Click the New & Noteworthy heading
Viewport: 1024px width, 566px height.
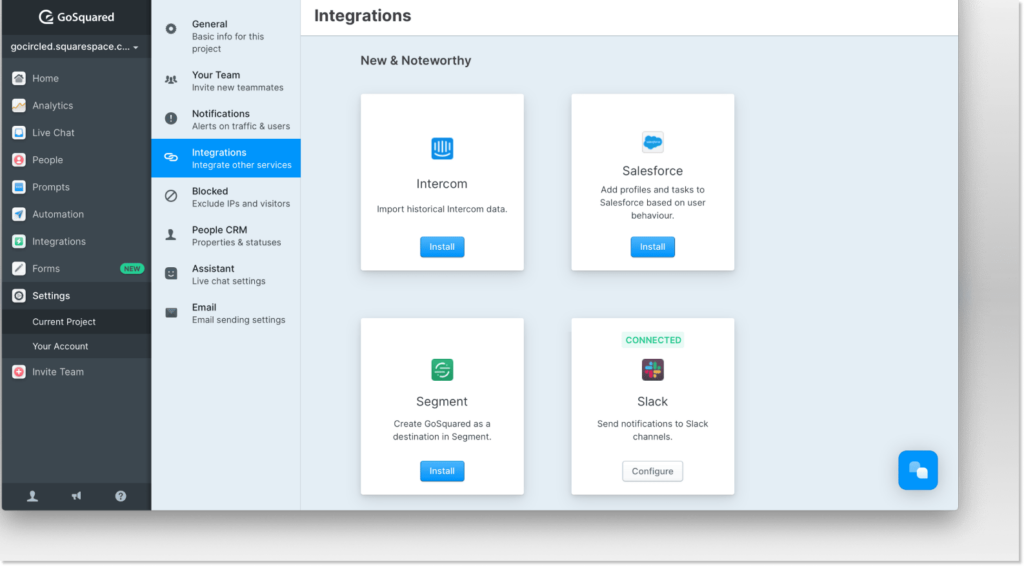coord(416,61)
